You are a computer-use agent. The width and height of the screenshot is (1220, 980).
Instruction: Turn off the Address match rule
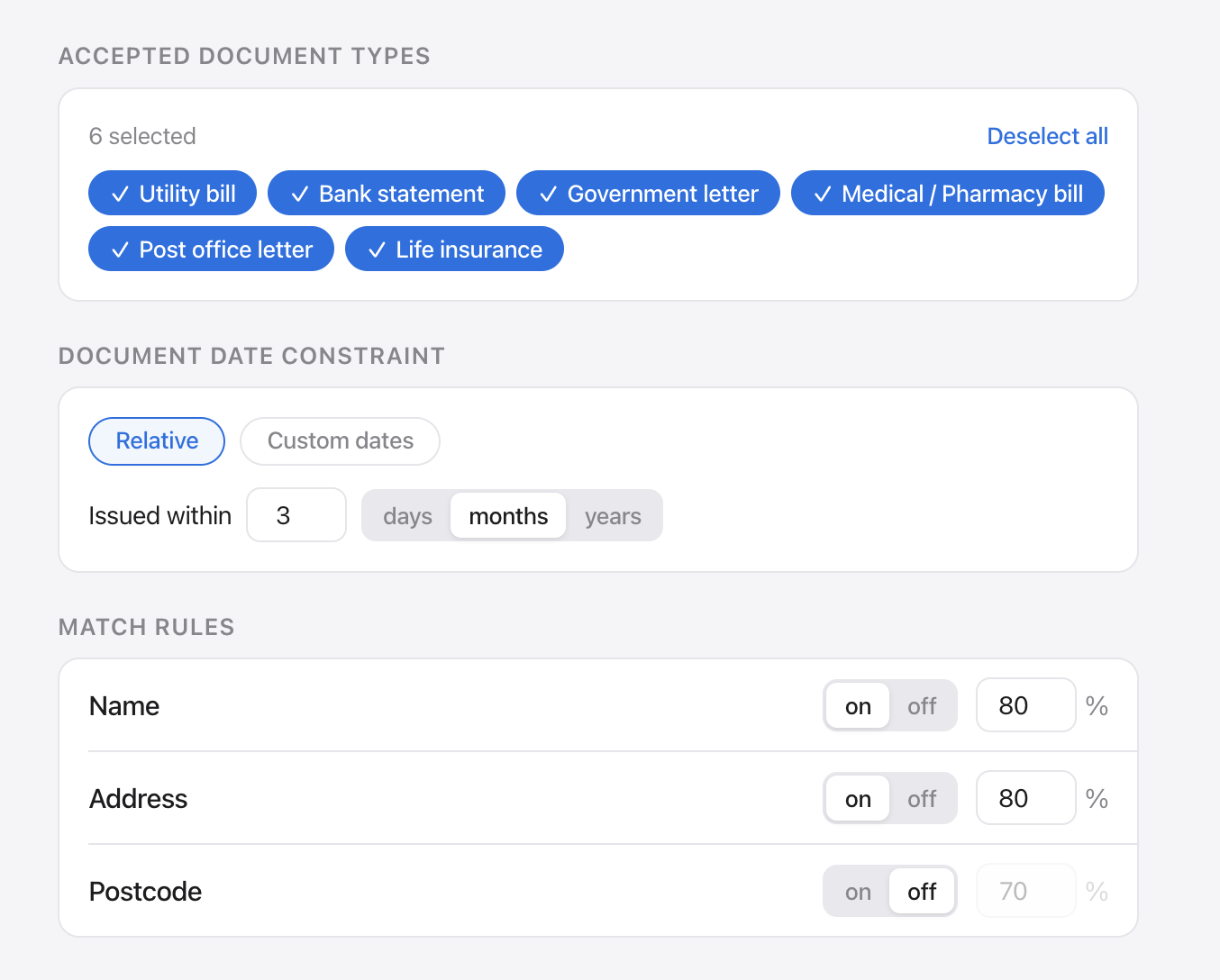(922, 798)
